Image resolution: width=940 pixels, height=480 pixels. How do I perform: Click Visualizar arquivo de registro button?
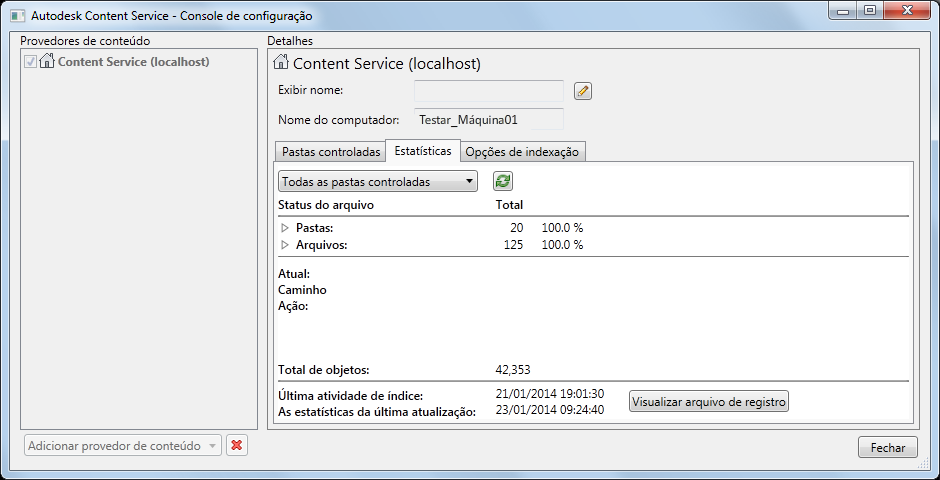click(709, 401)
